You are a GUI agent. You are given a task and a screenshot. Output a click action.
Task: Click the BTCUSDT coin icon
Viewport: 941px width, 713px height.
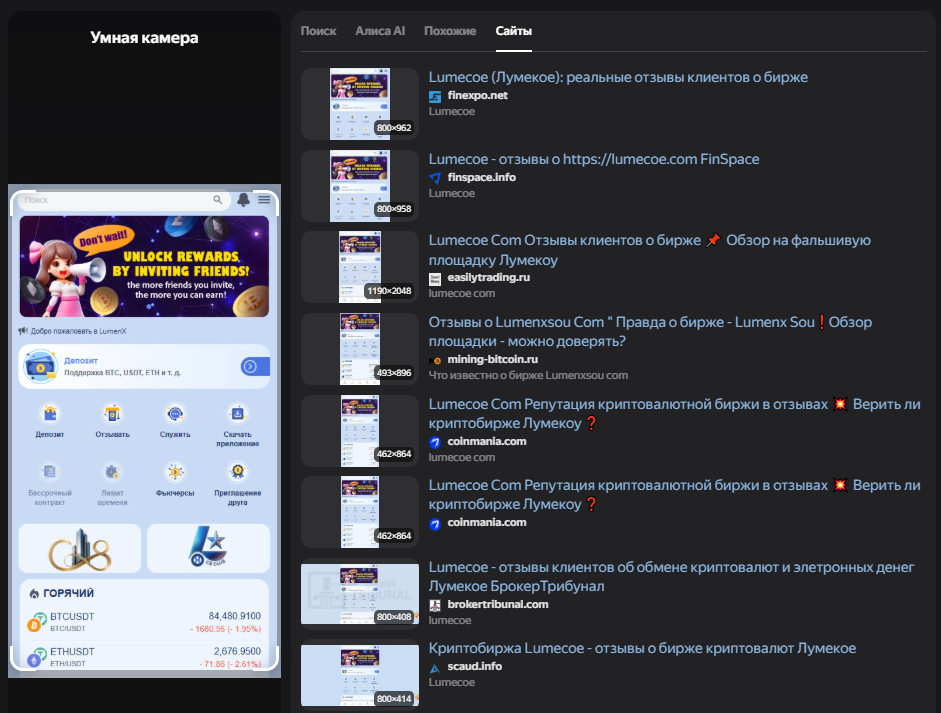36,622
